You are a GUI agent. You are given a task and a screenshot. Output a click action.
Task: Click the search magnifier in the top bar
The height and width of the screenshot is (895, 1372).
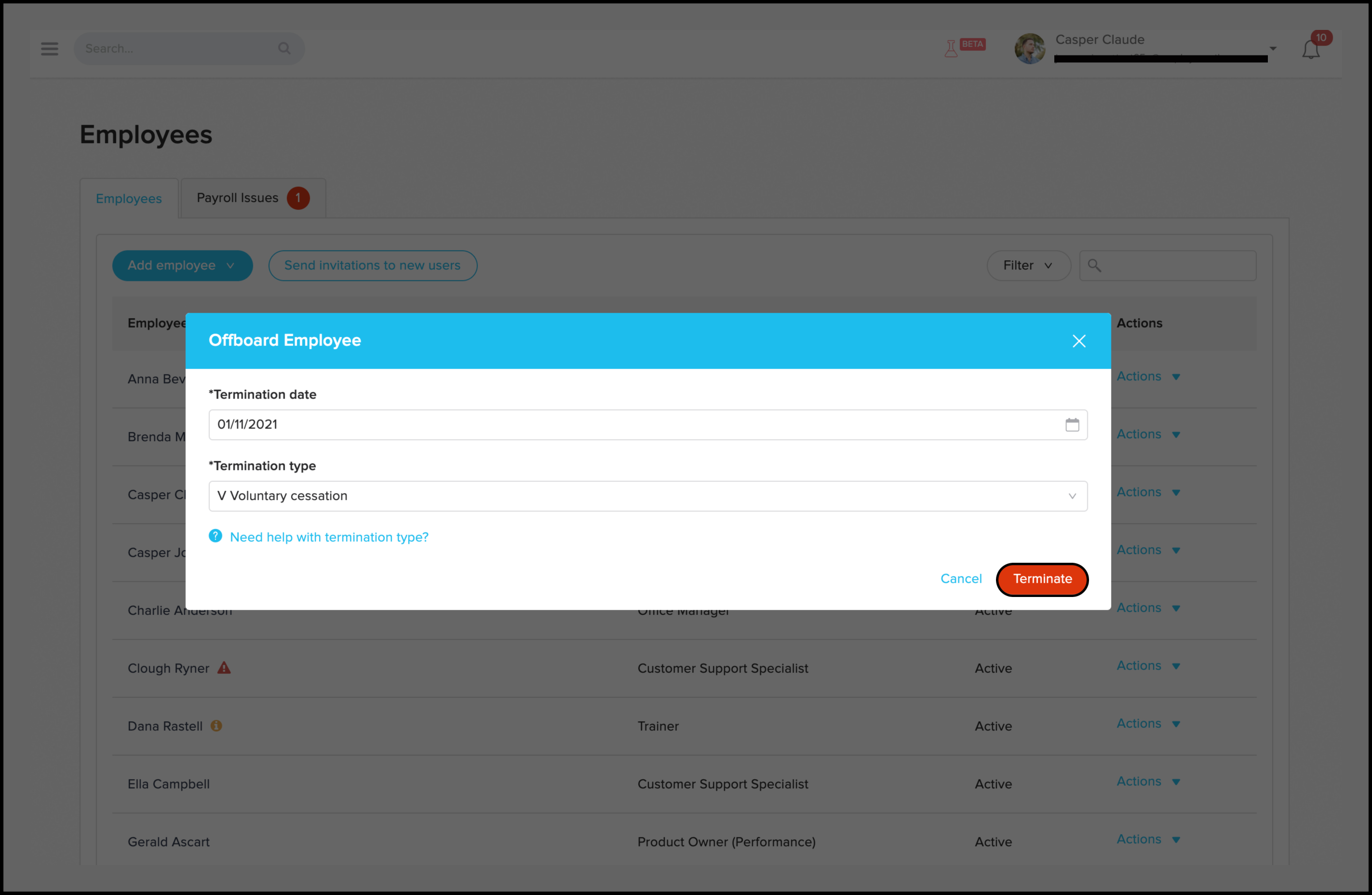coord(284,48)
